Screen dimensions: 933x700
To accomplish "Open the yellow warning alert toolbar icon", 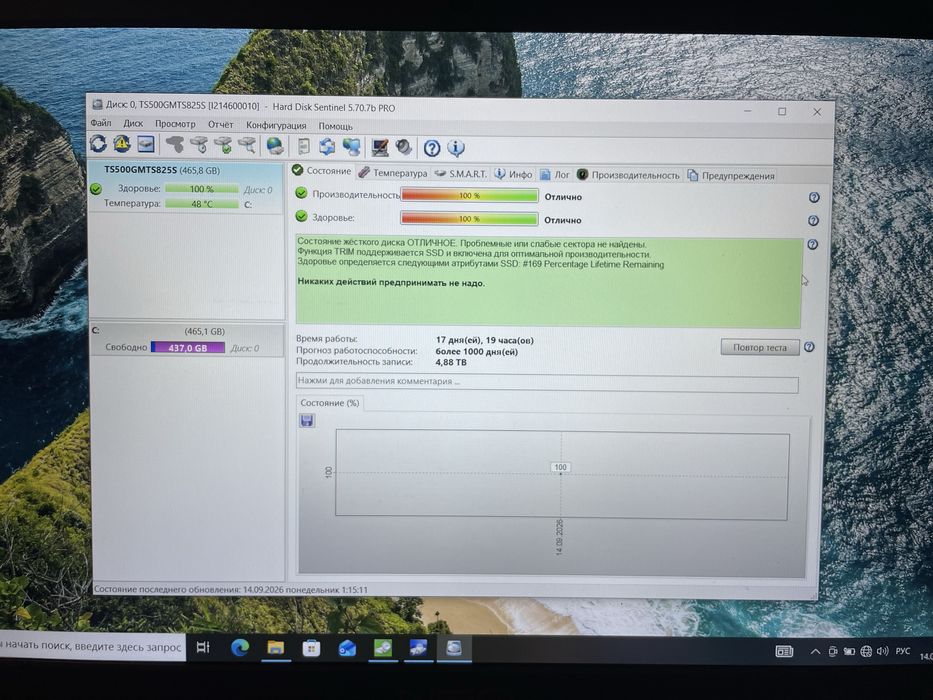I will point(122,143).
